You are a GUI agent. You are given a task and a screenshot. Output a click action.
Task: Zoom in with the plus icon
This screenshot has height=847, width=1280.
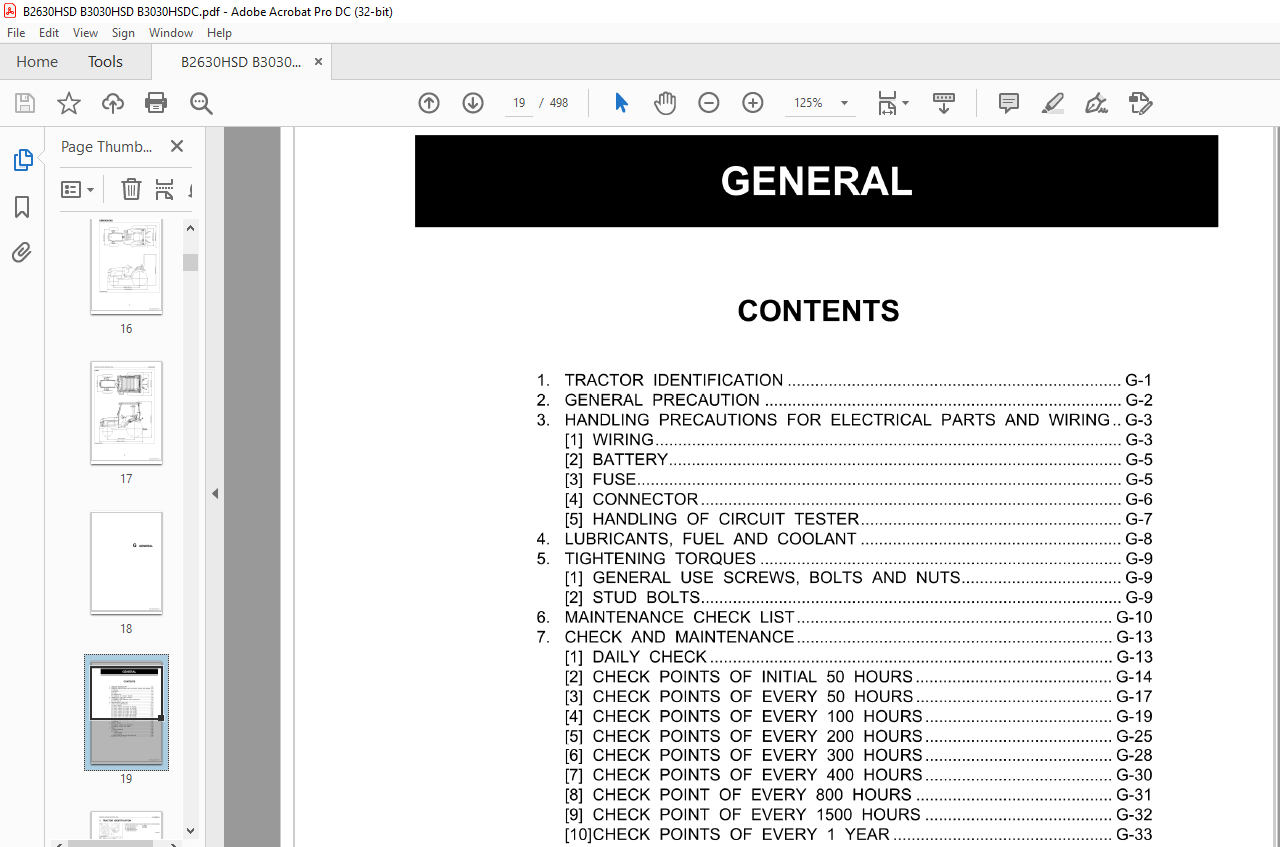(x=753, y=103)
